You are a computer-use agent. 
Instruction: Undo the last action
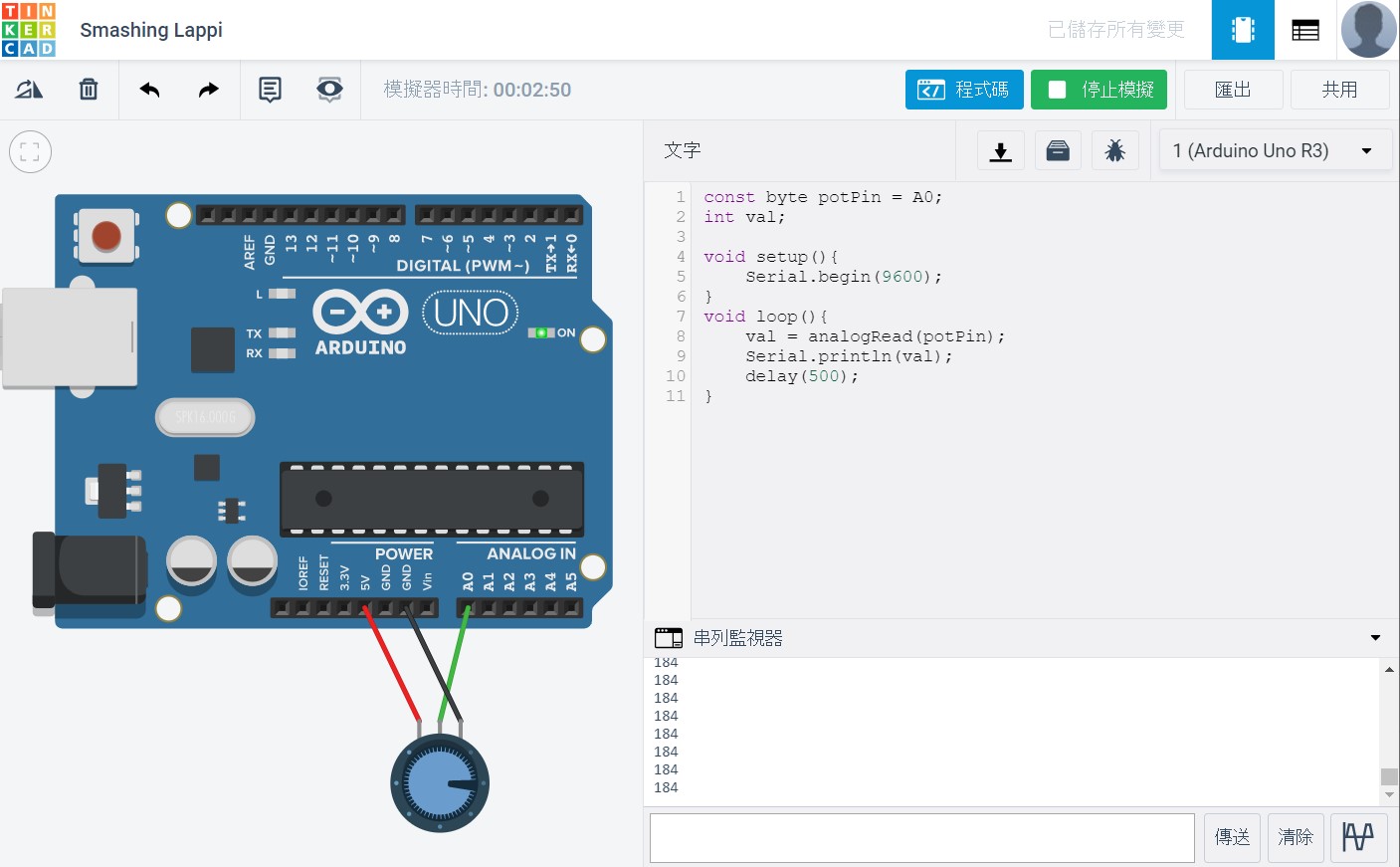149,90
